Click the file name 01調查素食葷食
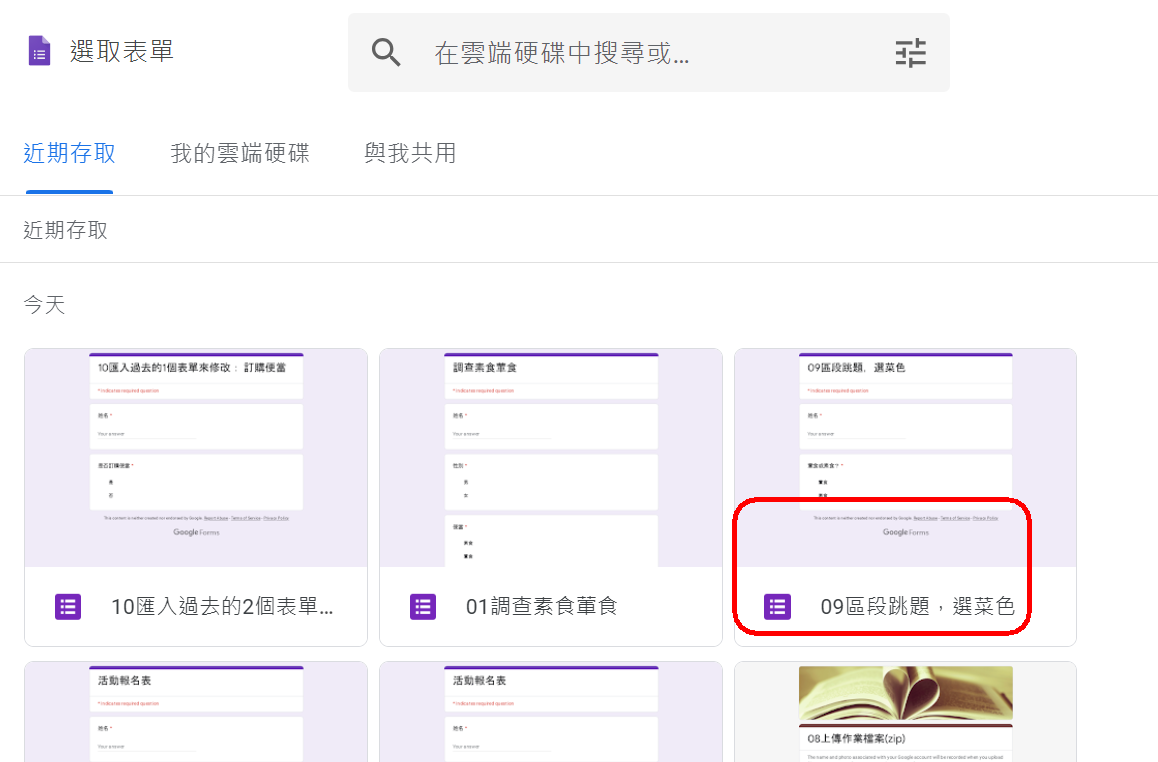1158x762 pixels. pyautogui.click(x=542, y=606)
